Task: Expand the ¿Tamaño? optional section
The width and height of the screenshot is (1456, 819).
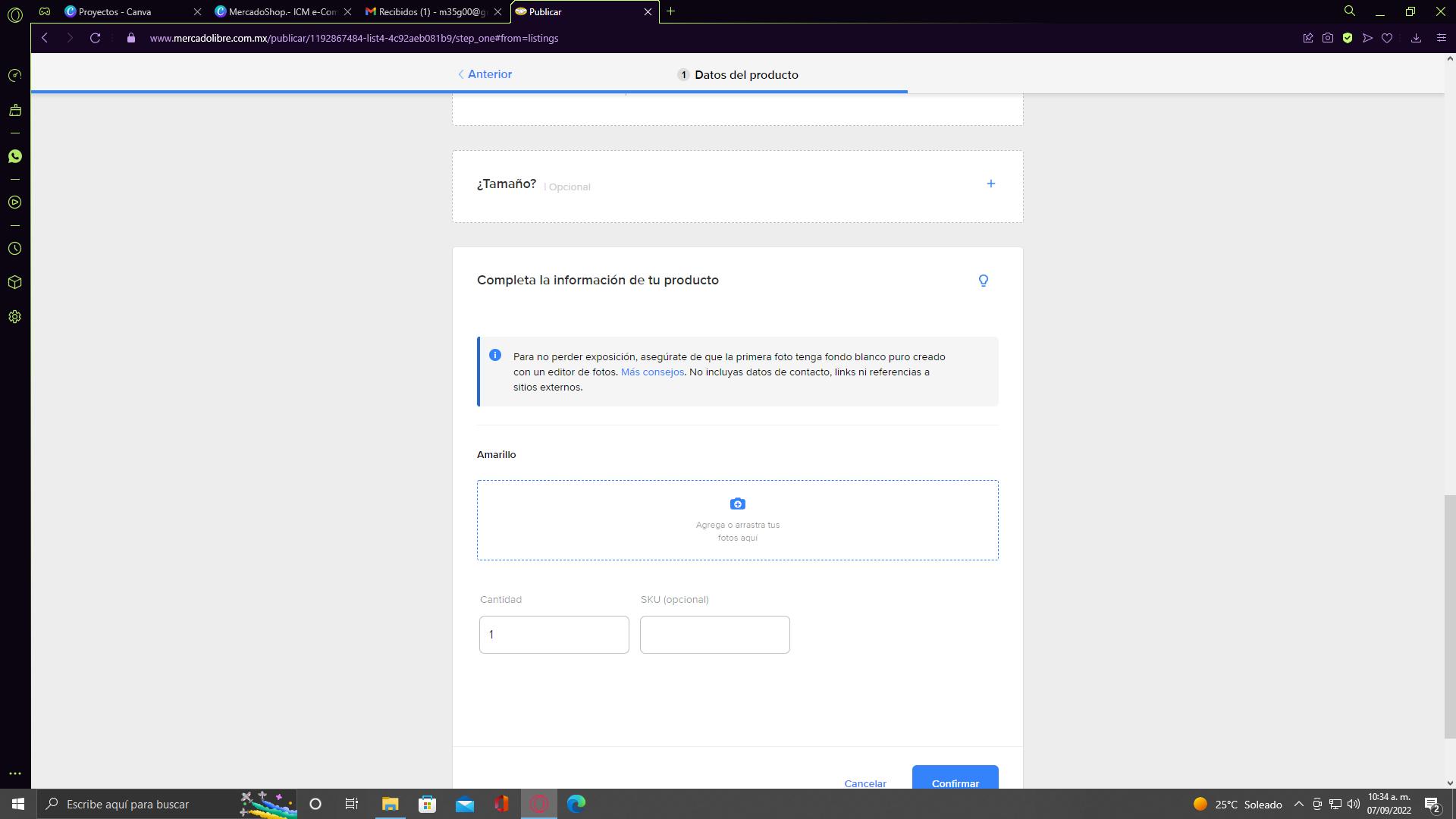Action: coord(990,184)
